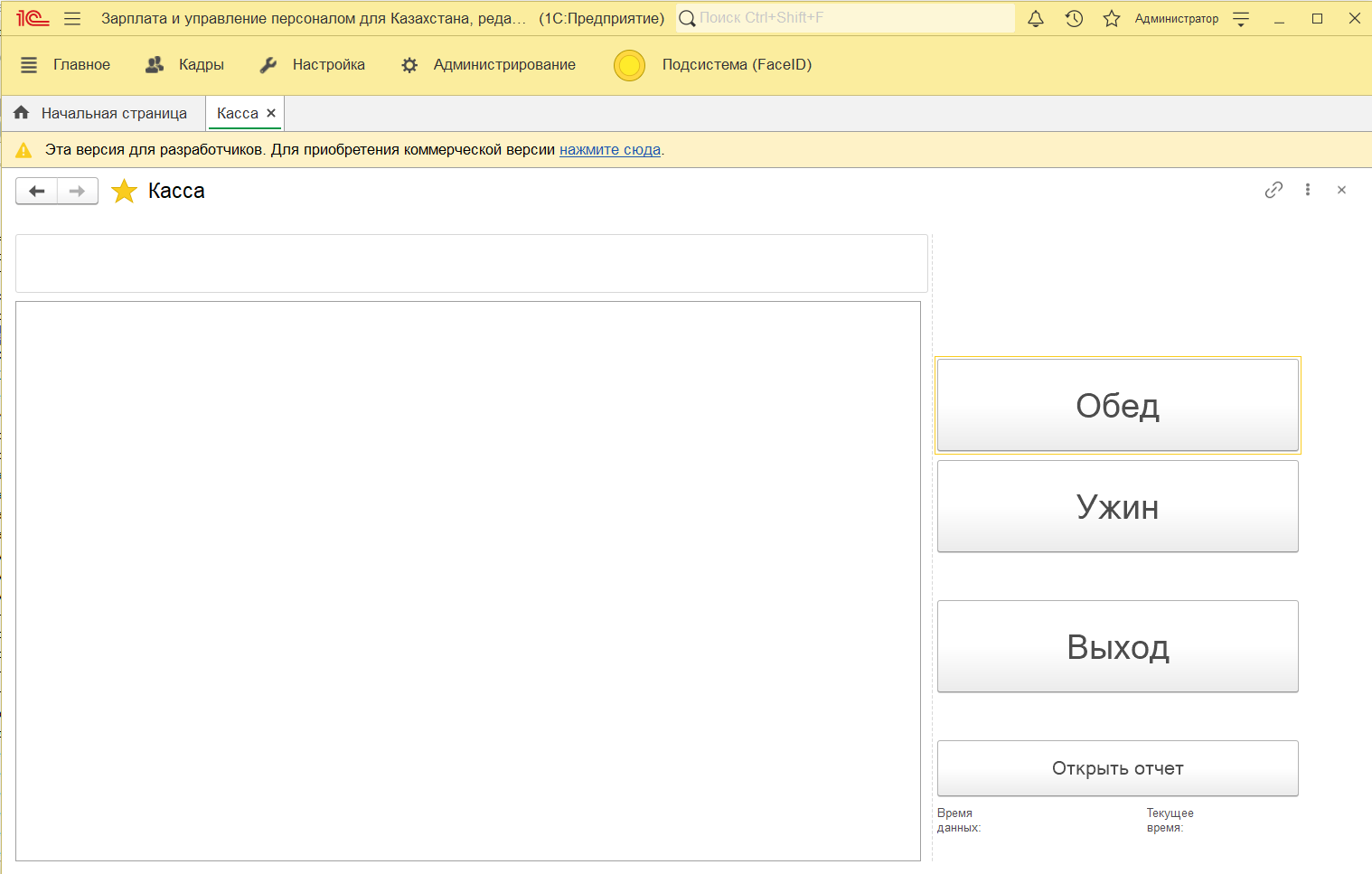Open the Администрирование section
This screenshot has width=1372, height=874.
[x=489, y=65]
